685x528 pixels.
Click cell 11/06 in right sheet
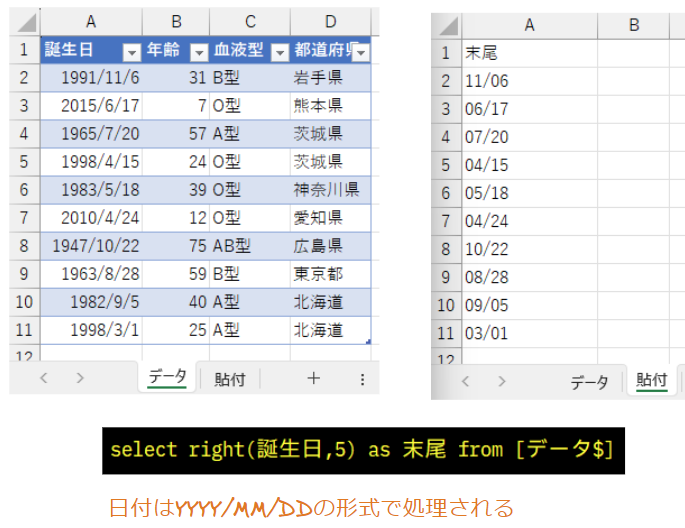(529, 81)
